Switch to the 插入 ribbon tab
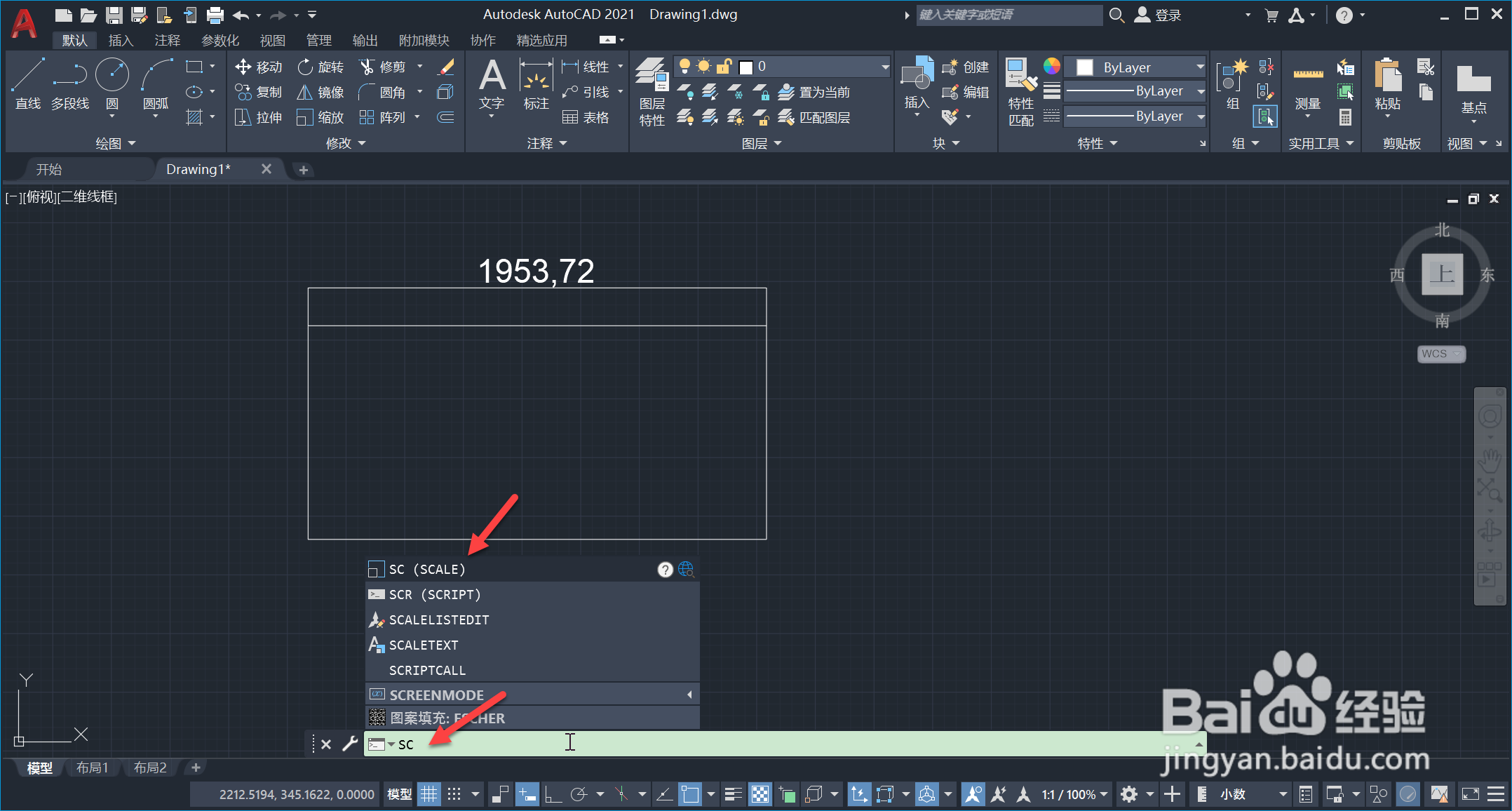Screen dimensions: 1512x811 121,41
